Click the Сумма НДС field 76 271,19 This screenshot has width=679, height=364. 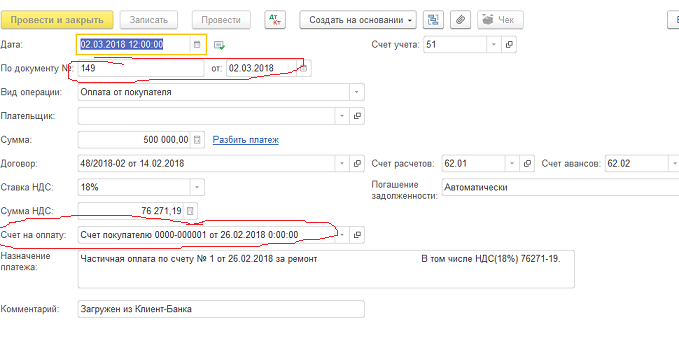pyautogui.click(x=131, y=211)
